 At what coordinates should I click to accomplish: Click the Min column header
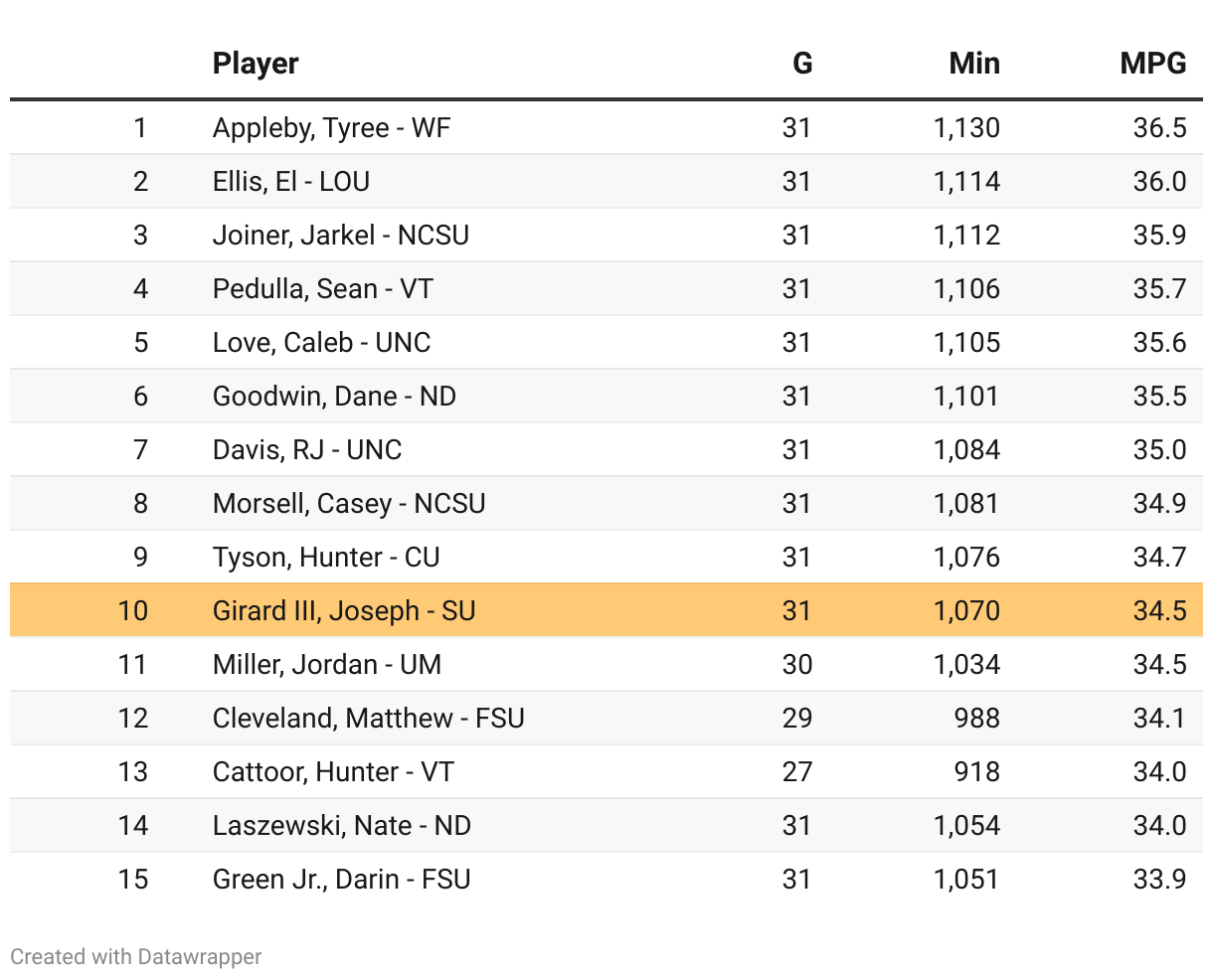973,64
